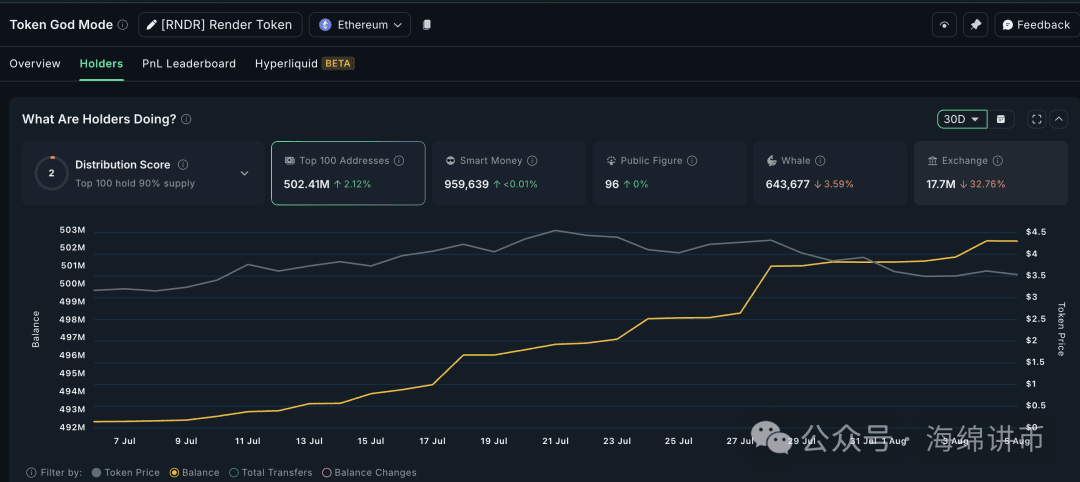
Task: Click the eye watch icon button
Action: coord(944,25)
